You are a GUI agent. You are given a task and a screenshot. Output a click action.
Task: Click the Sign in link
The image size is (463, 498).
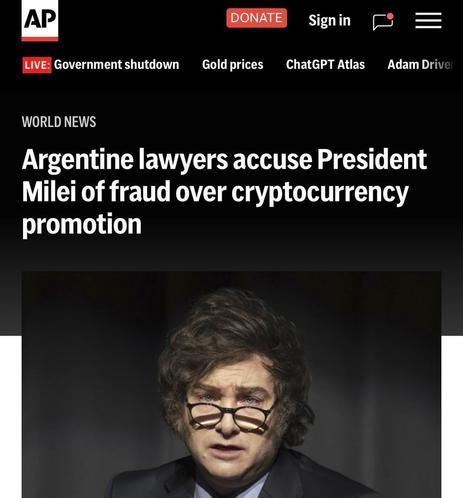[x=329, y=20]
